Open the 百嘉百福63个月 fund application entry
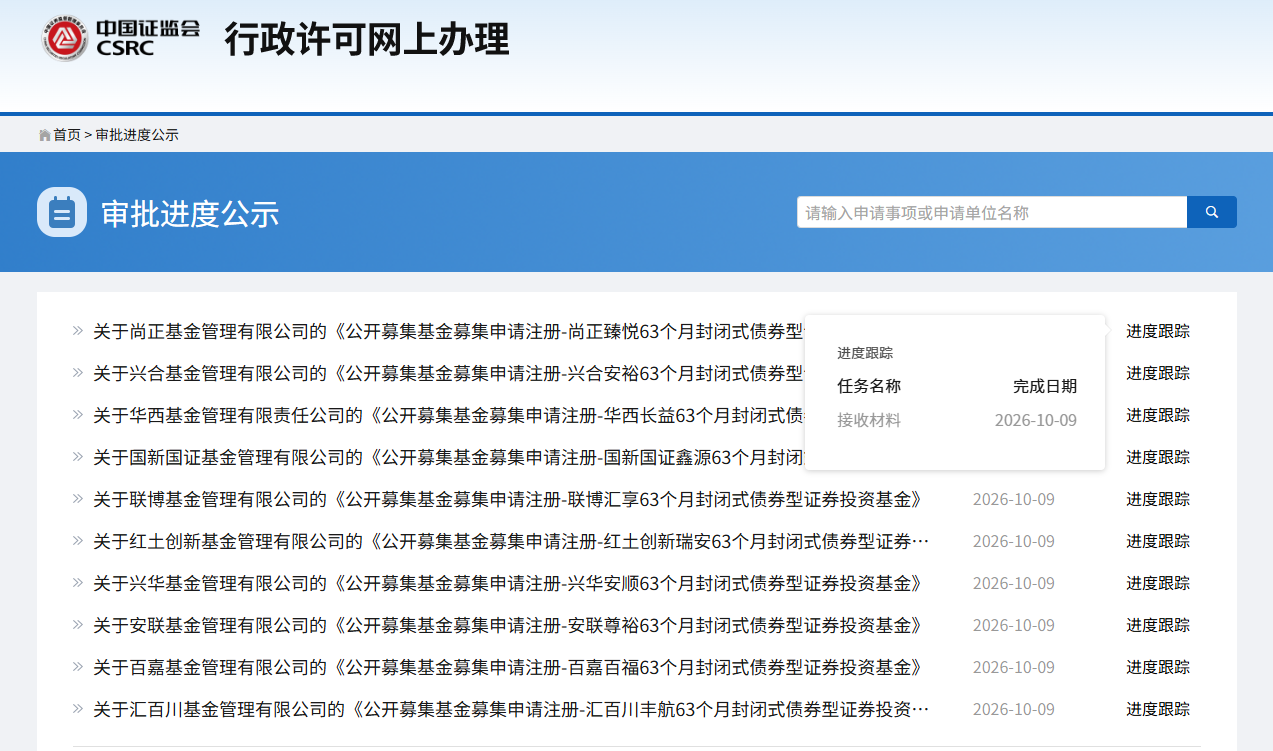The width and height of the screenshot is (1273, 751). (508, 667)
